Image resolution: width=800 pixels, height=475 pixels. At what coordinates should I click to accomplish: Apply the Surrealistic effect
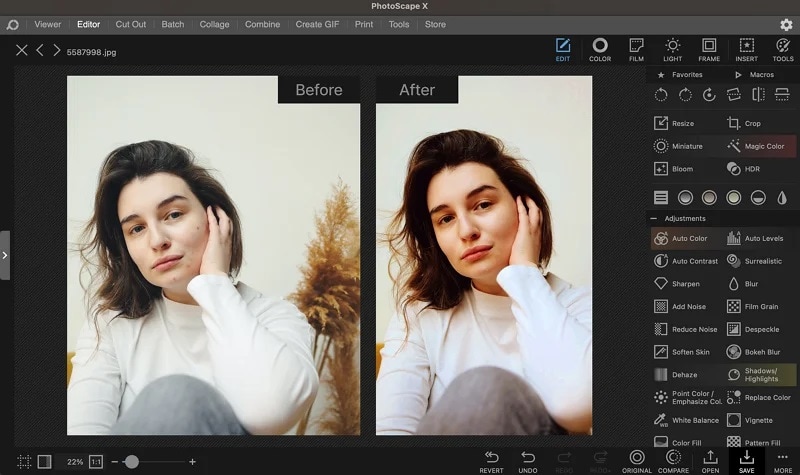click(755, 261)
